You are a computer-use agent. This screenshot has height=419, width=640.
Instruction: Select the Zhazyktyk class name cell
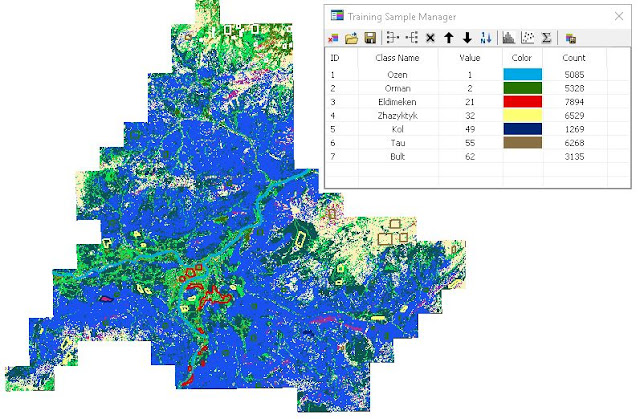coord(398,115)
